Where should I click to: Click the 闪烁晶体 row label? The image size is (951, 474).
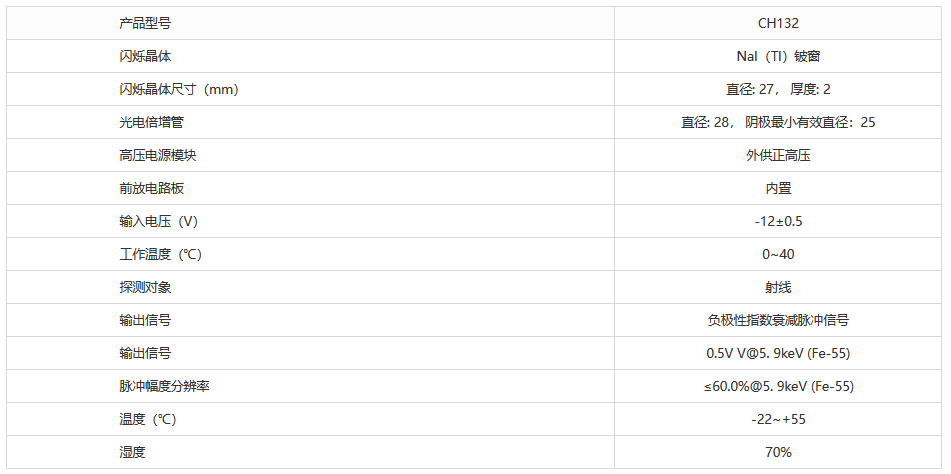tap(145, 56)
